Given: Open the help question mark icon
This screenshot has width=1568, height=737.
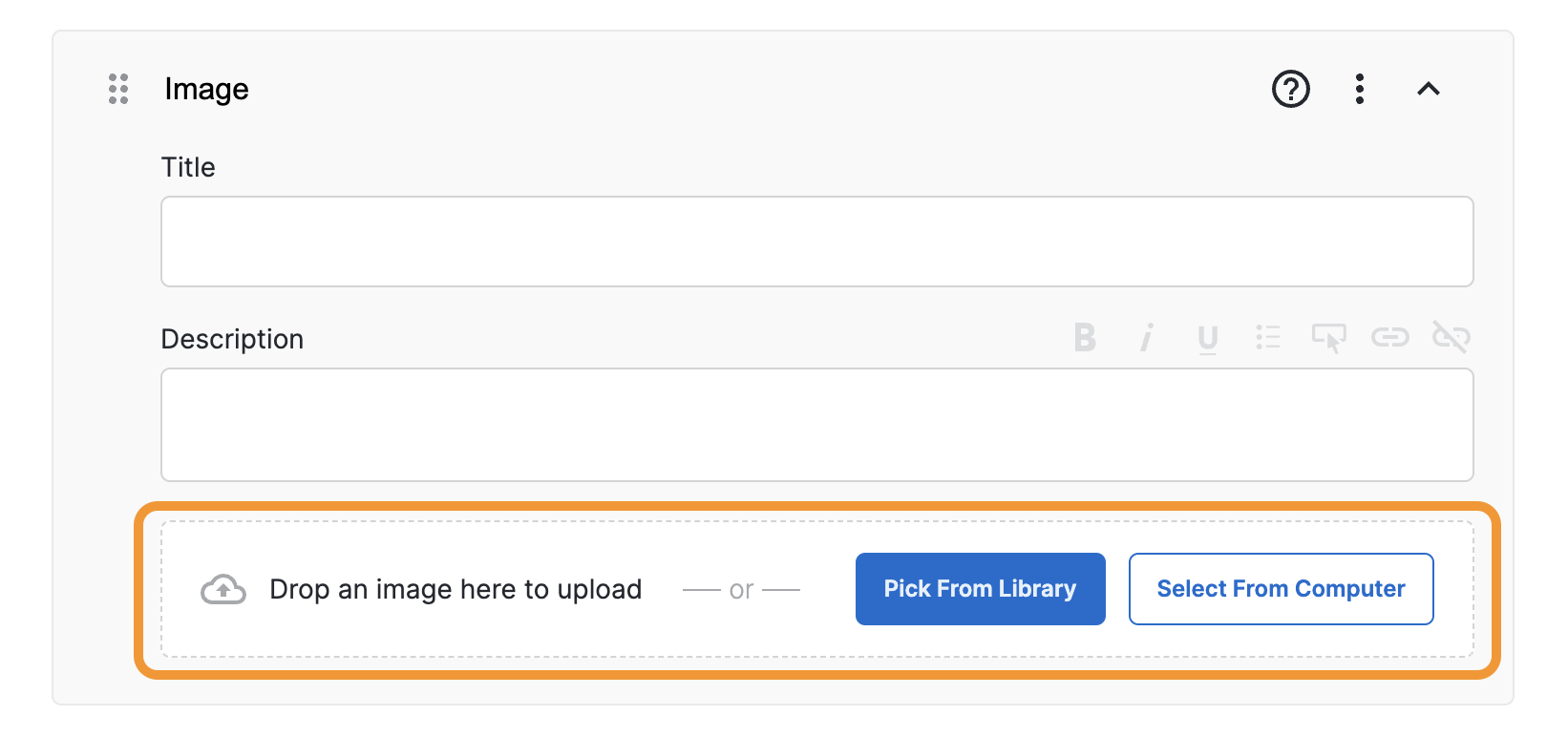Looking at the screenshot, I should click(x=1290, y=89).
